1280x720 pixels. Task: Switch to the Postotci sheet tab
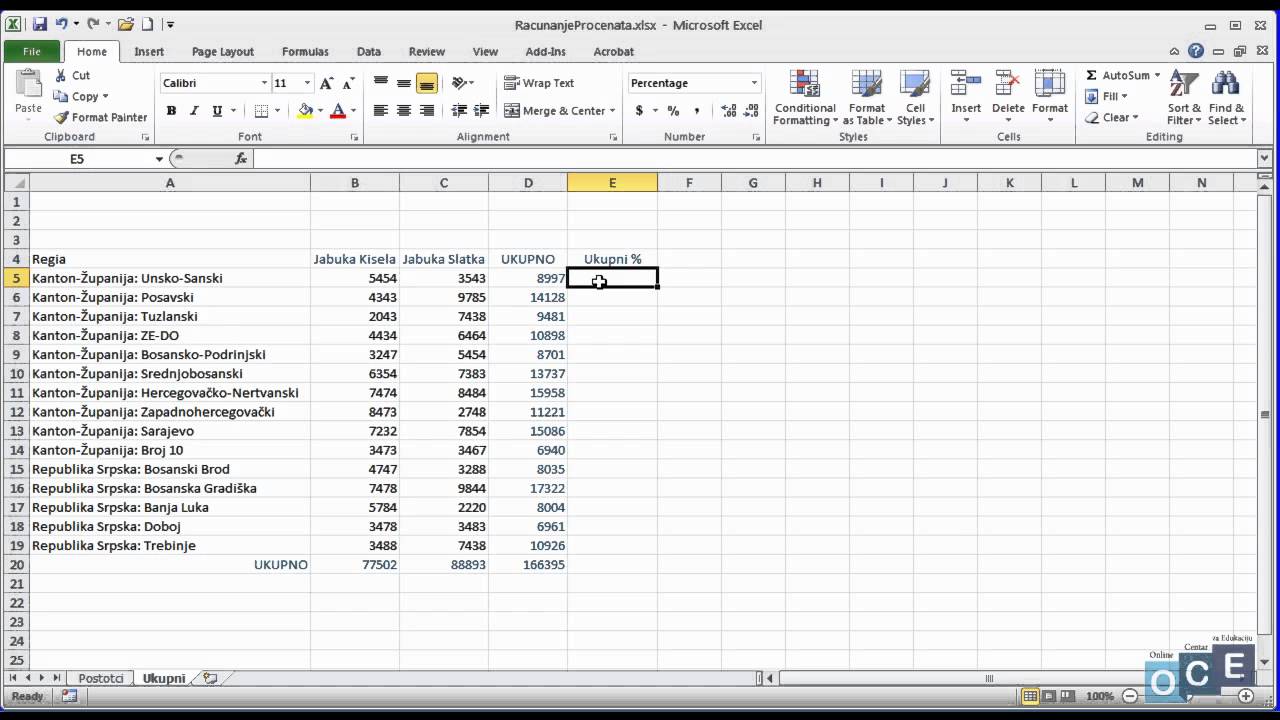click(101, 678)
